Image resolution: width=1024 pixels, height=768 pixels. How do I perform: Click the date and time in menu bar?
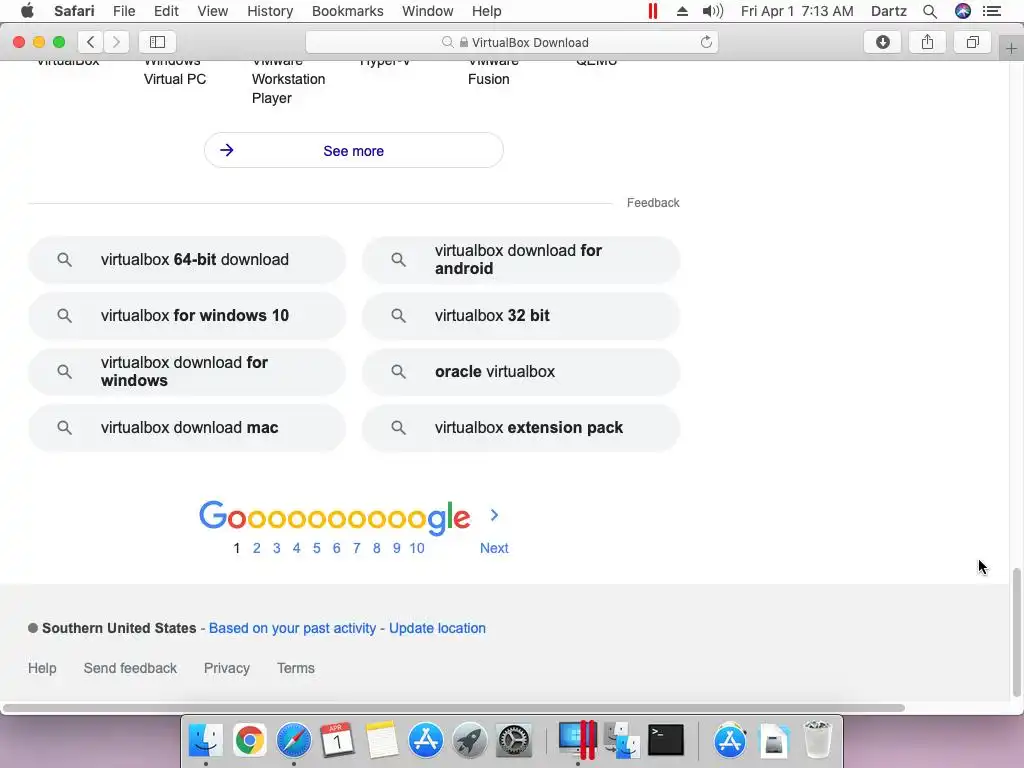[x=797, y=11]
